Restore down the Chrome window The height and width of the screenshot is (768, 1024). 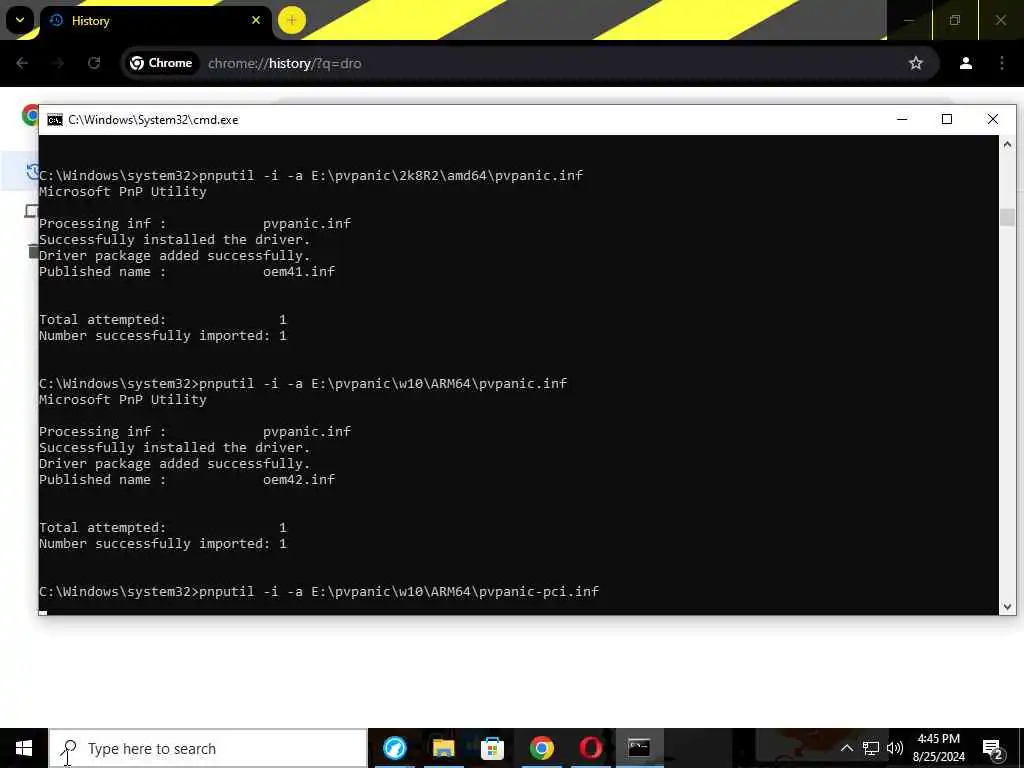tap(955, 20)
